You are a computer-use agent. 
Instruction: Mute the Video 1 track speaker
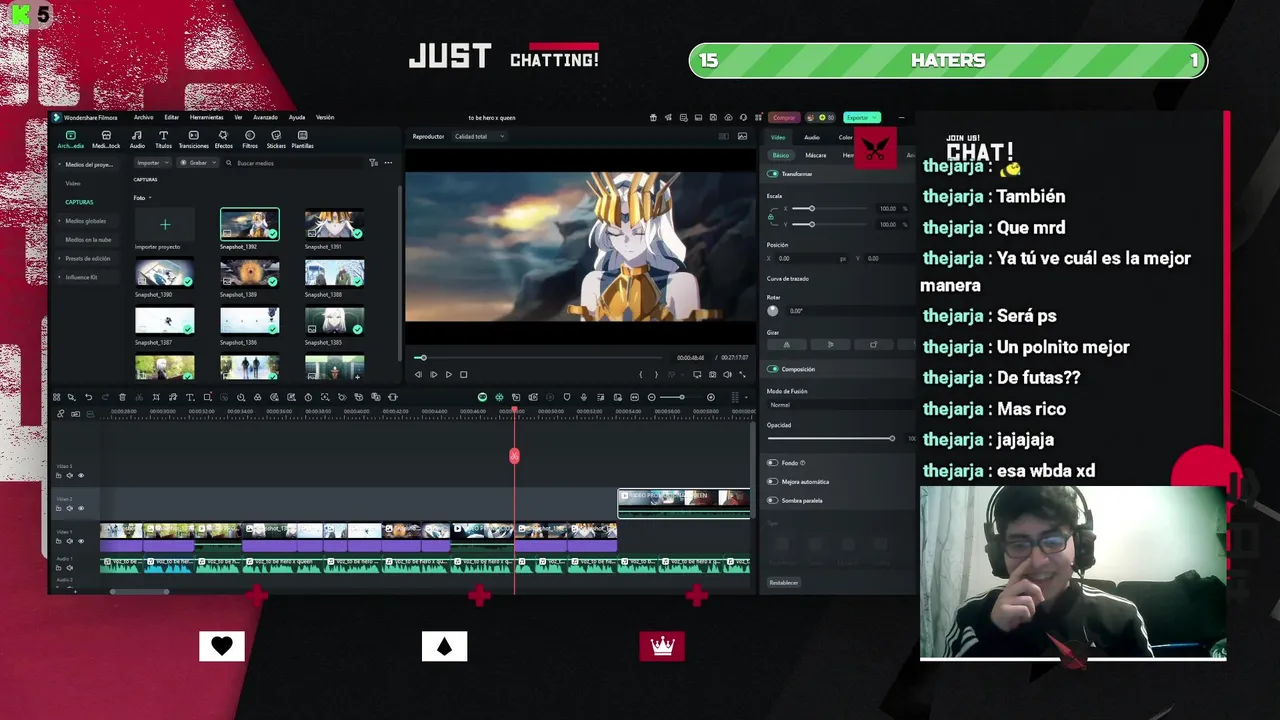(70, 541)
